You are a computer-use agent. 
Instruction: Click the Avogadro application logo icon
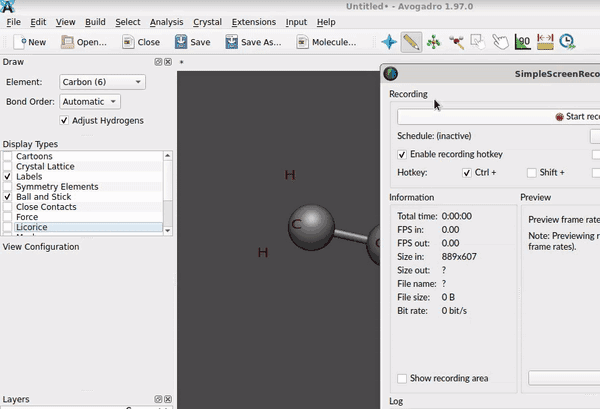8,6
